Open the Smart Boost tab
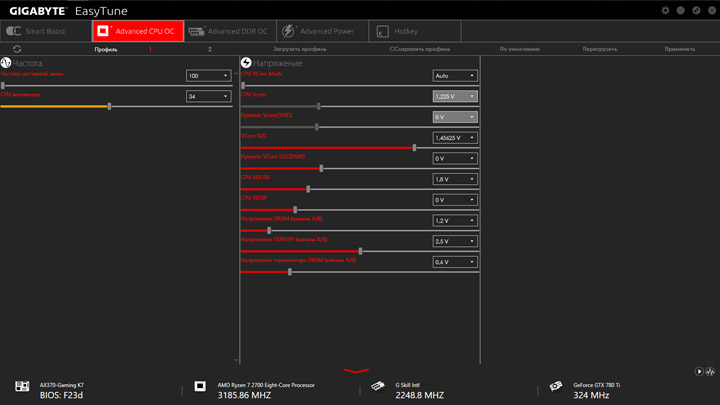Image resolution: width=720 pixels, height=405 pixels. (x=46, y=31)
